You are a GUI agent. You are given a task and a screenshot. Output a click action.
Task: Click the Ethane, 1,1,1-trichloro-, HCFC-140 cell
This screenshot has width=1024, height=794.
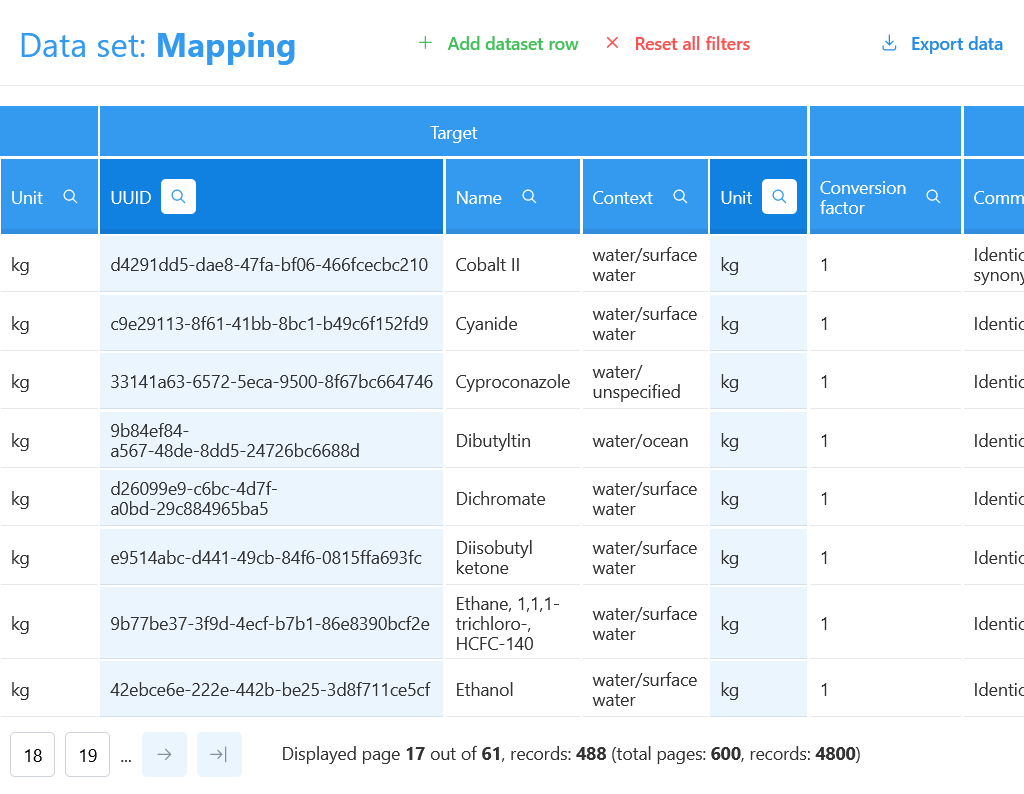[x=513, y=624]
